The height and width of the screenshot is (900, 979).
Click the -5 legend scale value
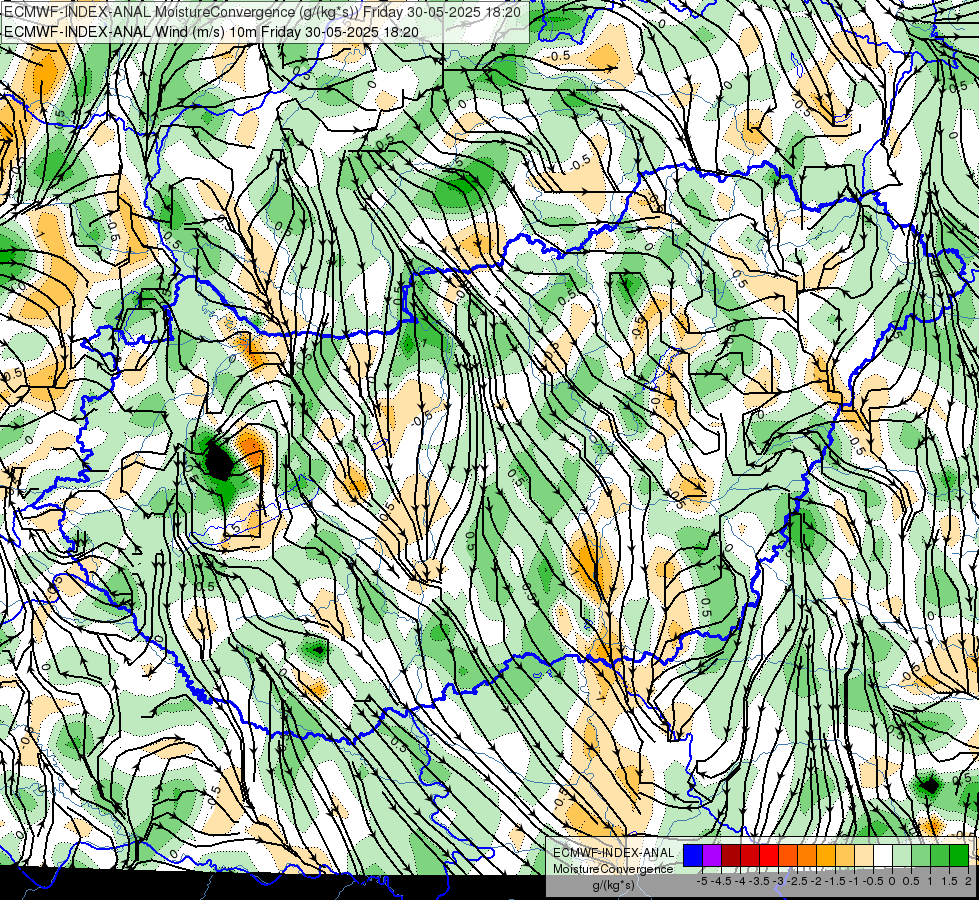[x=702, y=881]
